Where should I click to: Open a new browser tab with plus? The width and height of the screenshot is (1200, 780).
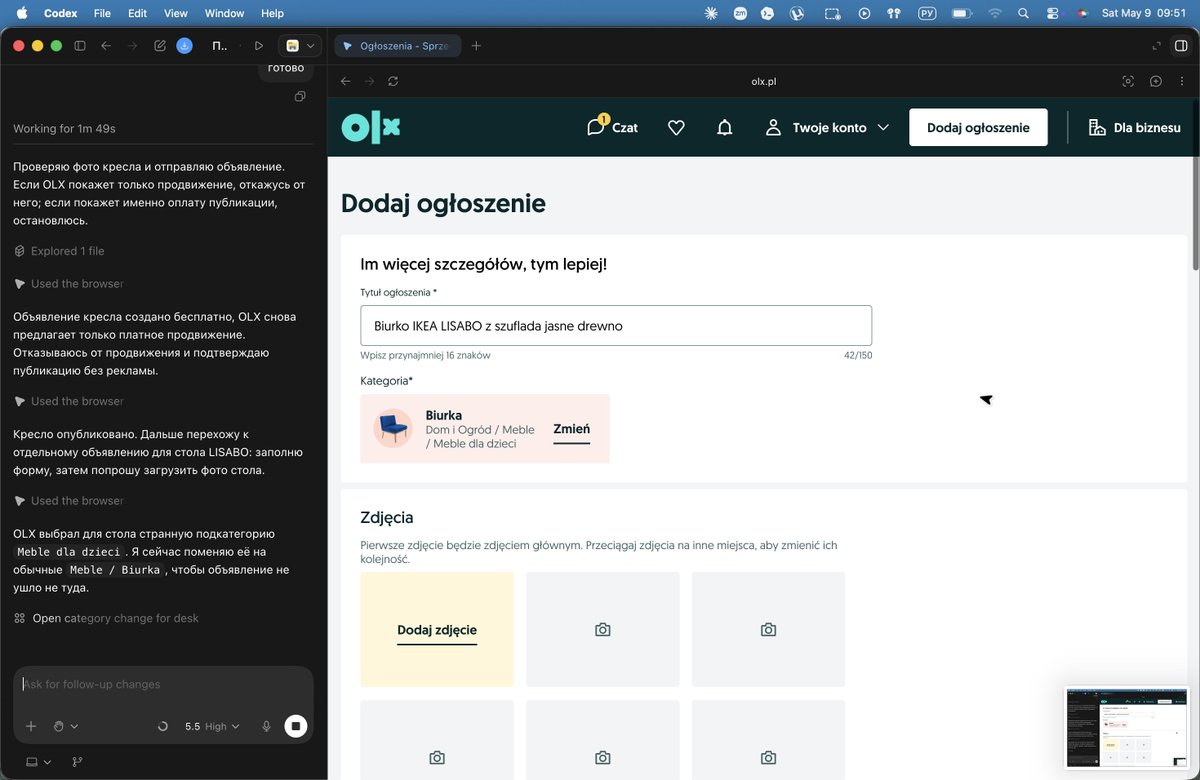(x=476, y=46)
